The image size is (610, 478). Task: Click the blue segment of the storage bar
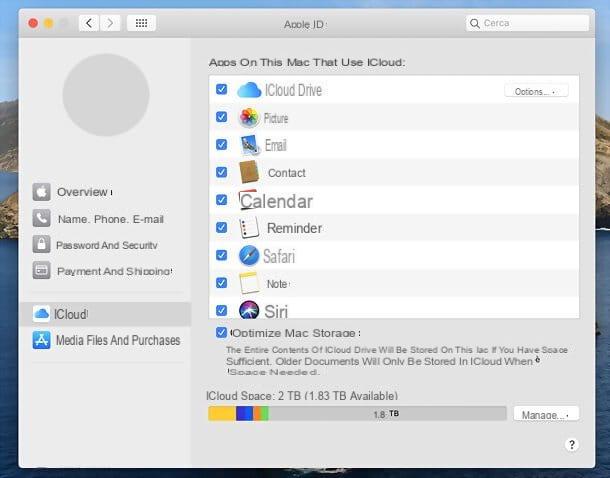coord(244,413)
